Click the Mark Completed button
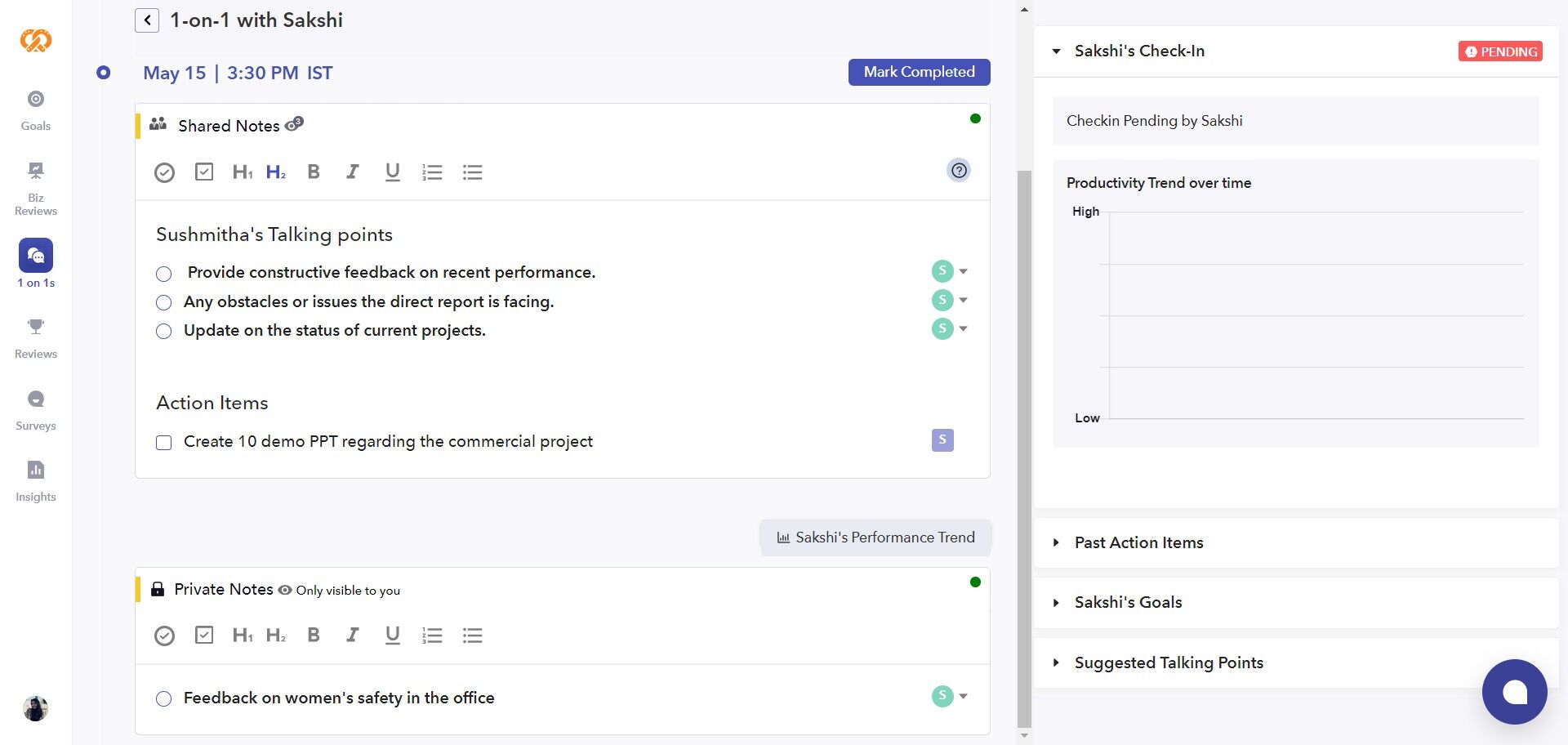Image resolution: width=1568 pixels, height=745 pixels. point(919,72)
